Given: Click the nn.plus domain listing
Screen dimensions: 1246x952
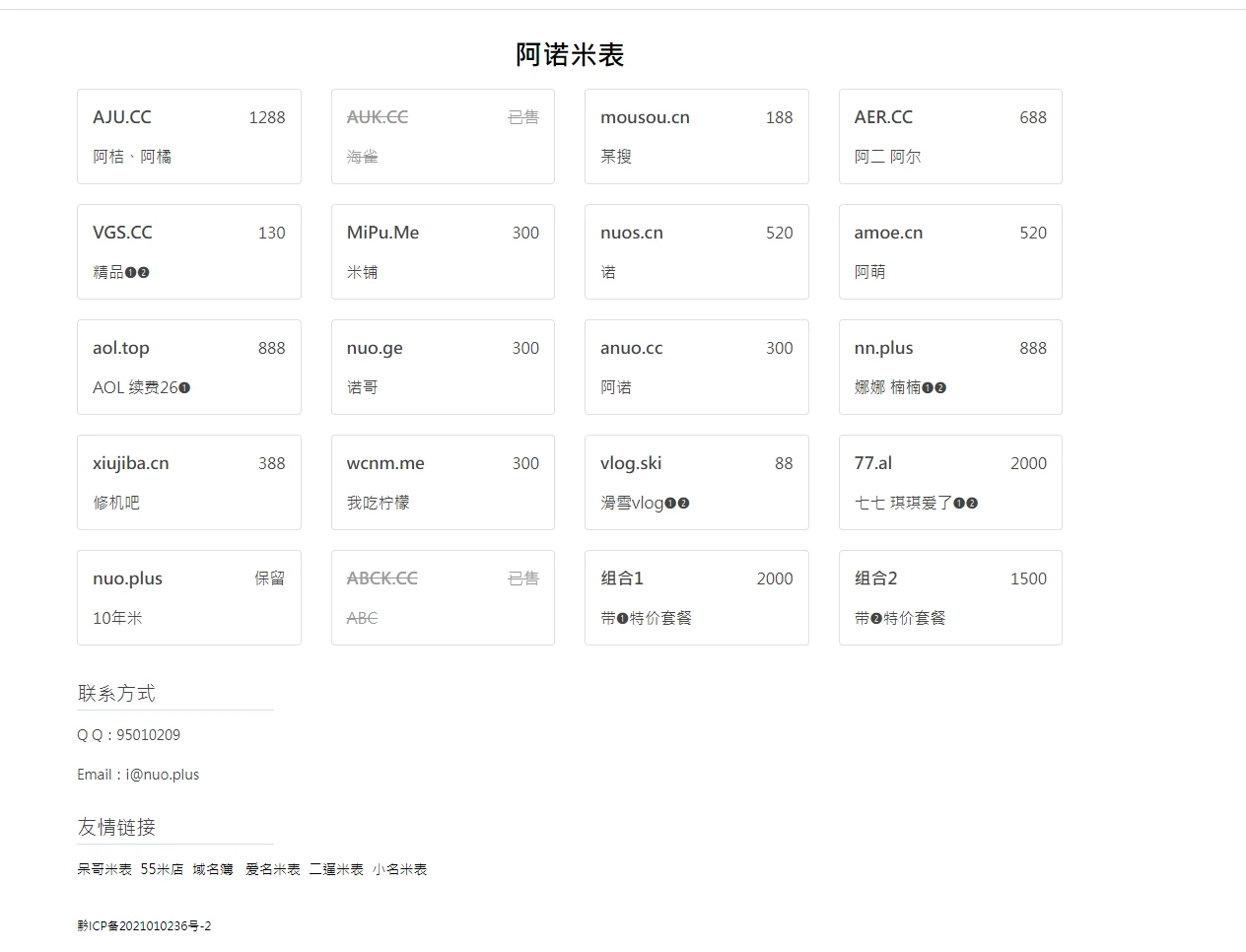Looking at the screenshot, I should click(x=950, y=367).
